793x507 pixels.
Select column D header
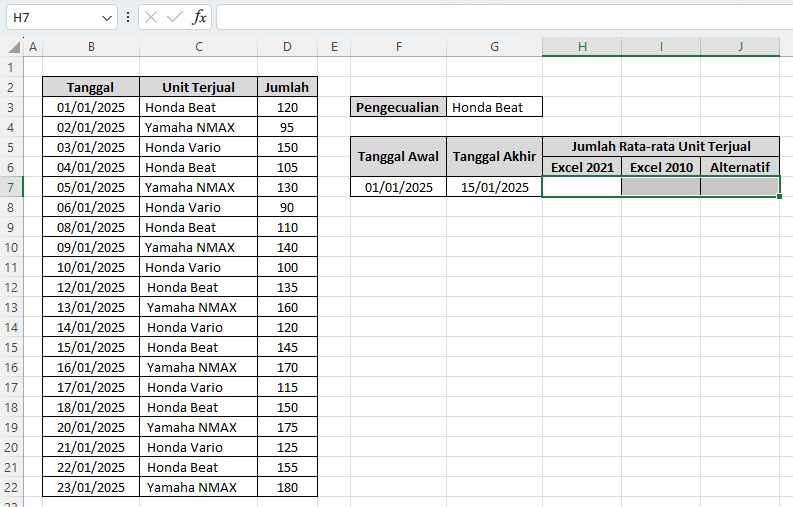pyautogui.click(x=287, y=47)
